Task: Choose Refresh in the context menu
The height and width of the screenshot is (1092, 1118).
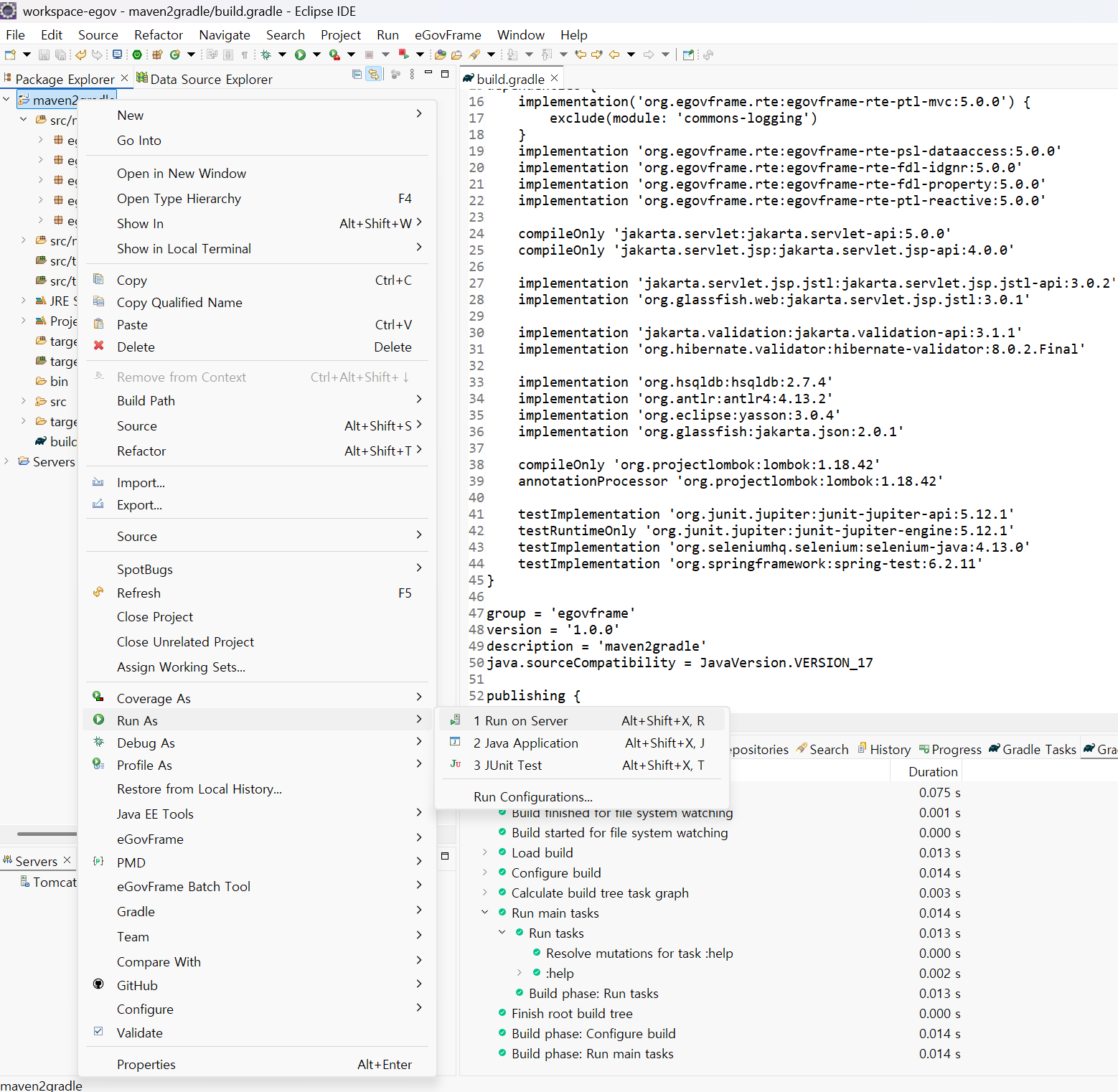Action: pyautogui.click(x=138, y=593)
